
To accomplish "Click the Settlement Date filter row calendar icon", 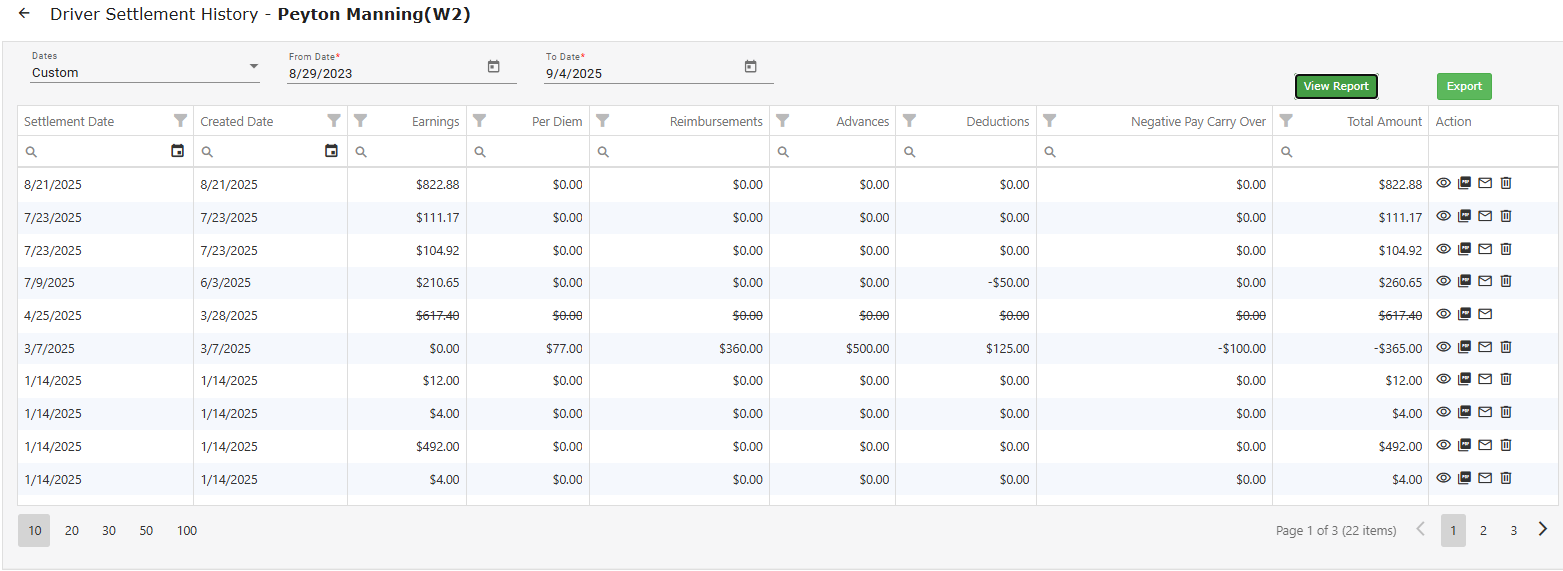I will (178, 151).
